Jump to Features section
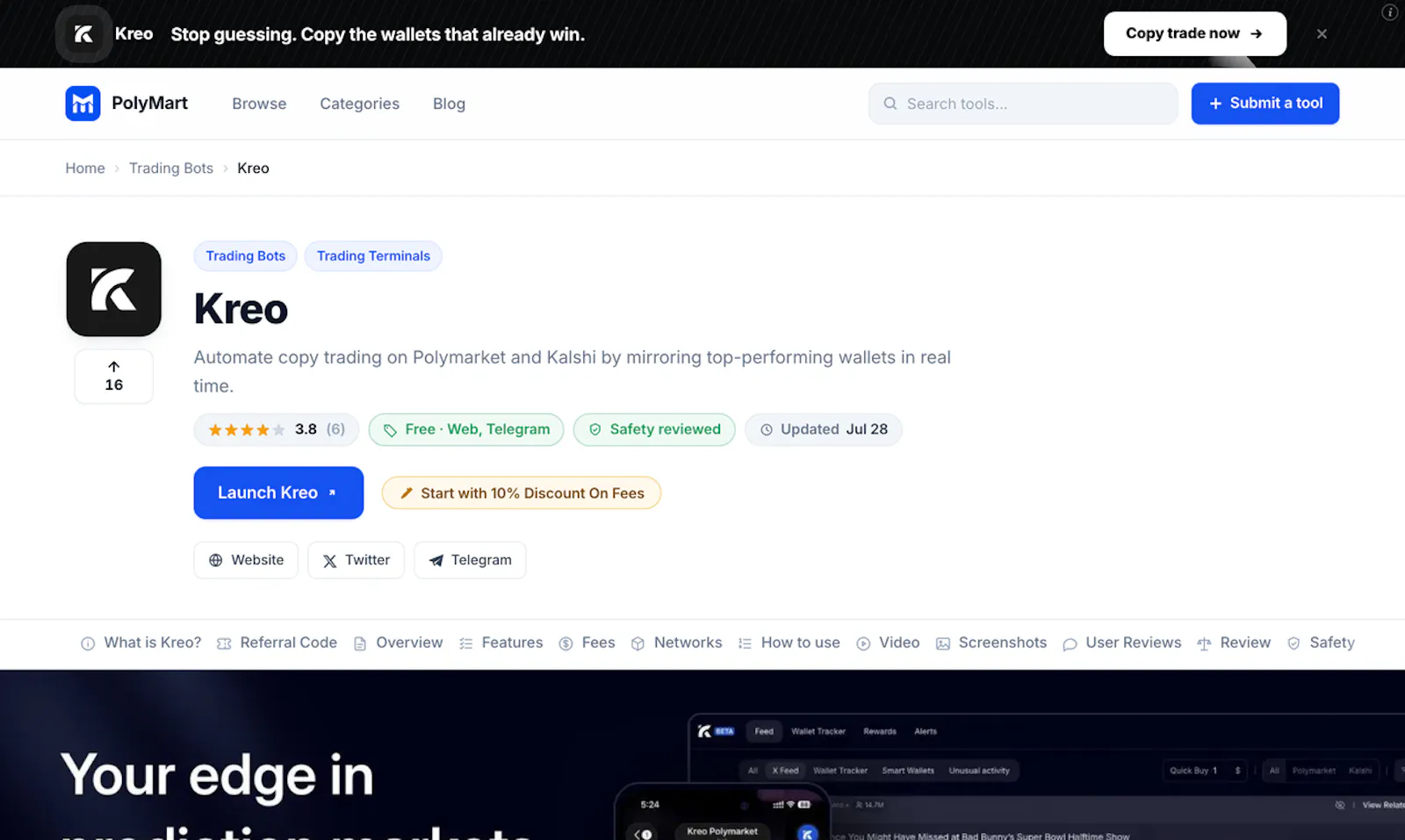The width and height of the screenshot is (1405, 840). (x=501, y=643)
